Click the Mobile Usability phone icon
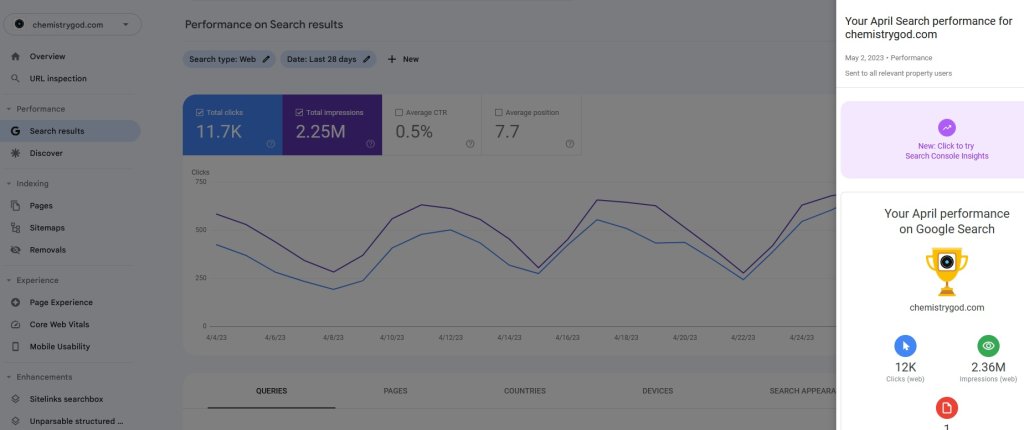Screen dimensions: 1024x430 pos(16,346)
